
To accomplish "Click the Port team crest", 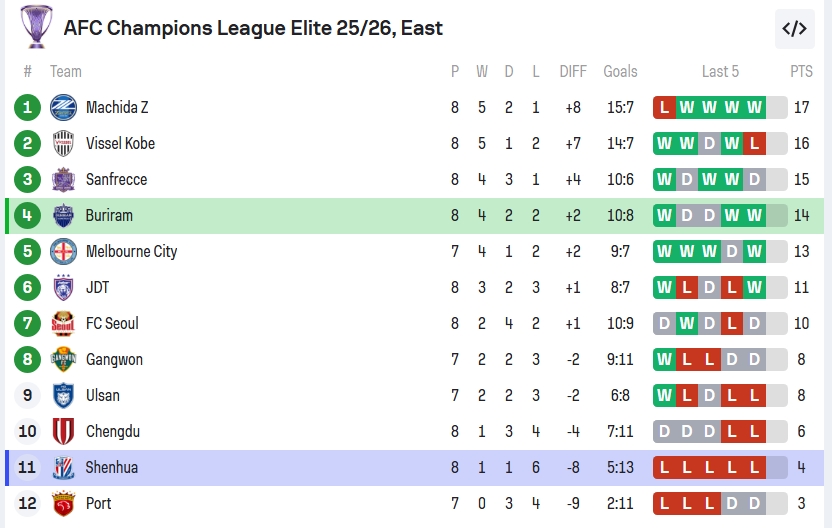I will coord(63,503).
